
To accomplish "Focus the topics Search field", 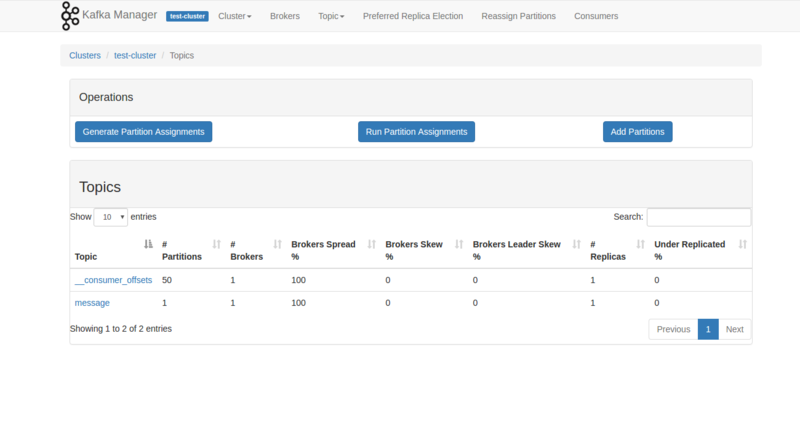I will tap(698, 217).
